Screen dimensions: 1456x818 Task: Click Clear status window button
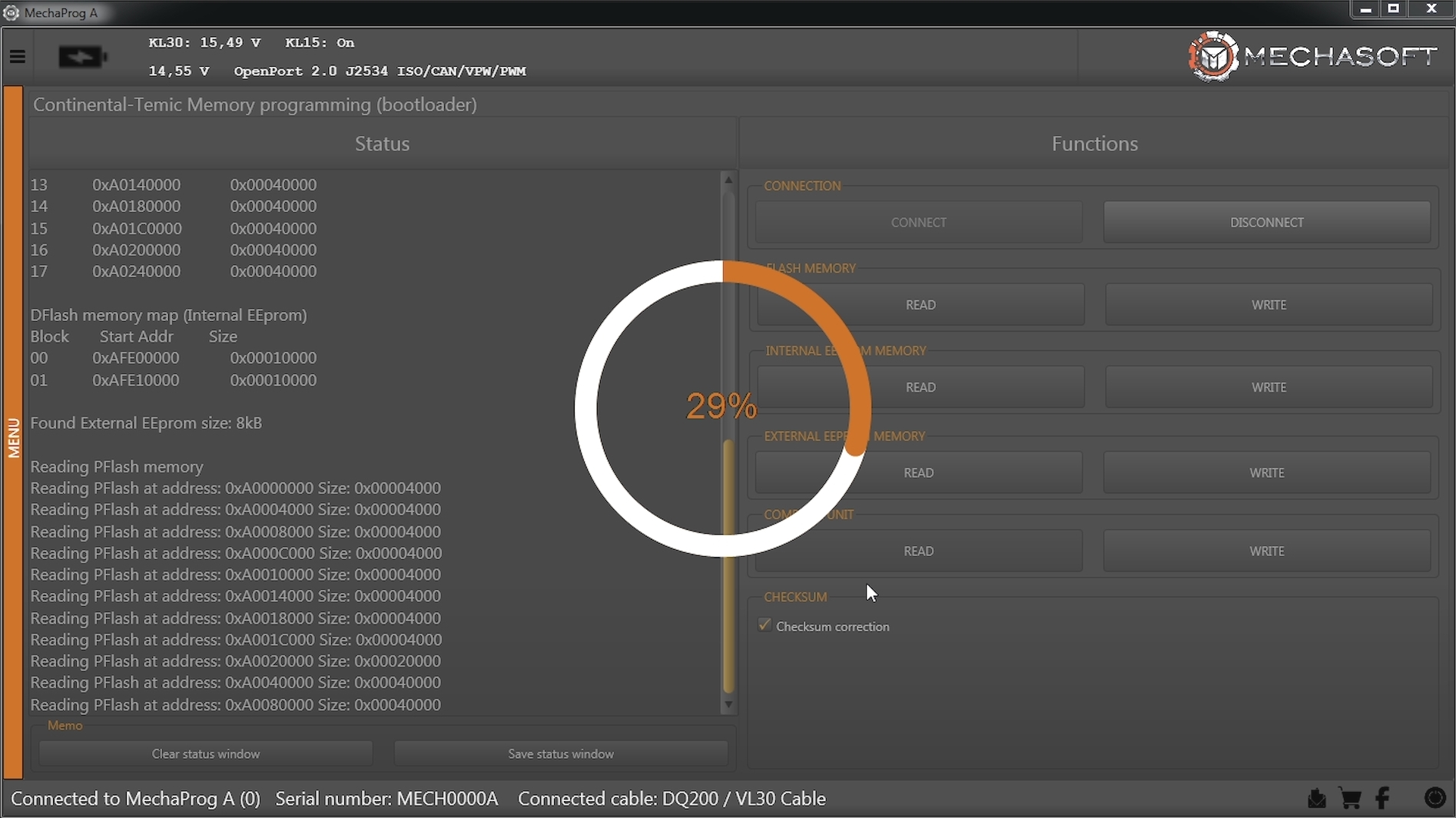206,753
